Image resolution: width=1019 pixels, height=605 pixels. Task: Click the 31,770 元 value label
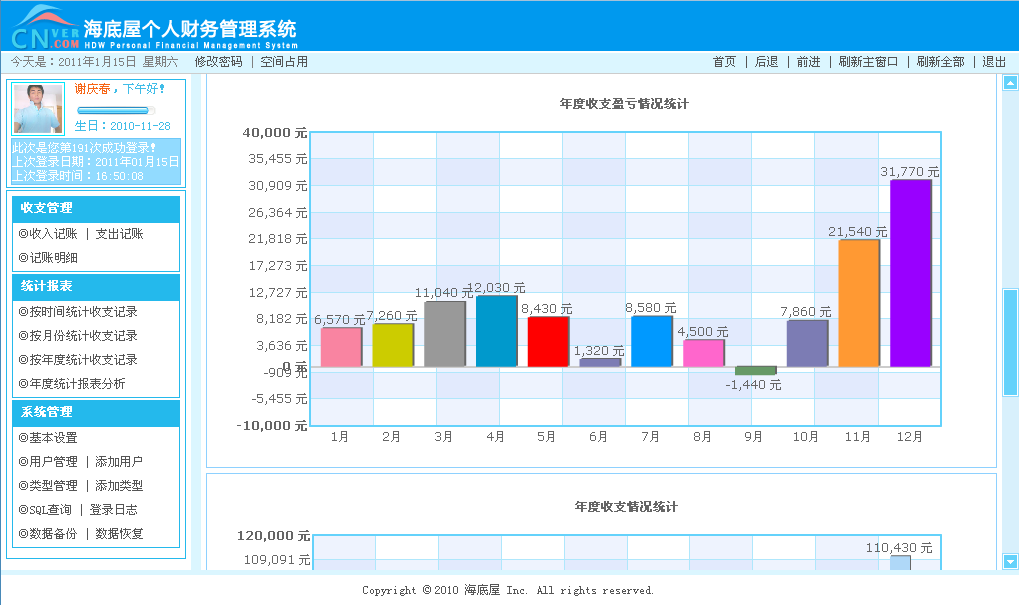tap(909, 172)
